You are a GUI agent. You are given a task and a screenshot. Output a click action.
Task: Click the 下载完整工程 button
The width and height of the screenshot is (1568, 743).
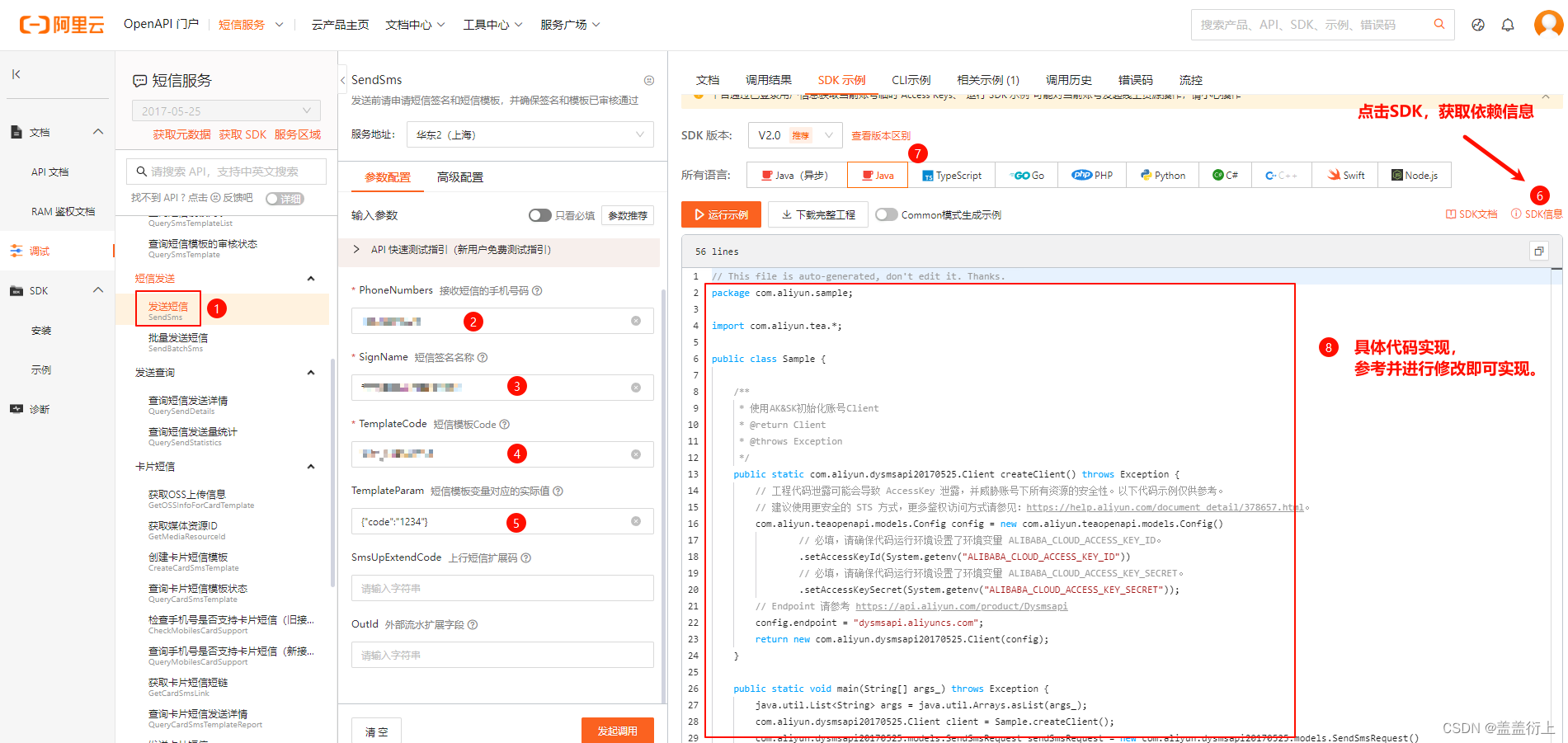point(818,214)
